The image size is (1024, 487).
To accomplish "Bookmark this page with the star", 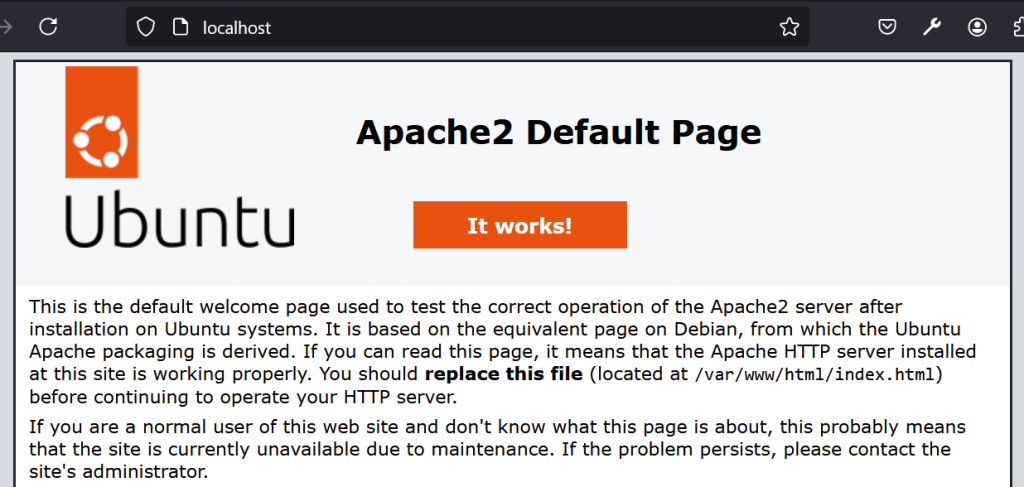I will coord(789,27).
